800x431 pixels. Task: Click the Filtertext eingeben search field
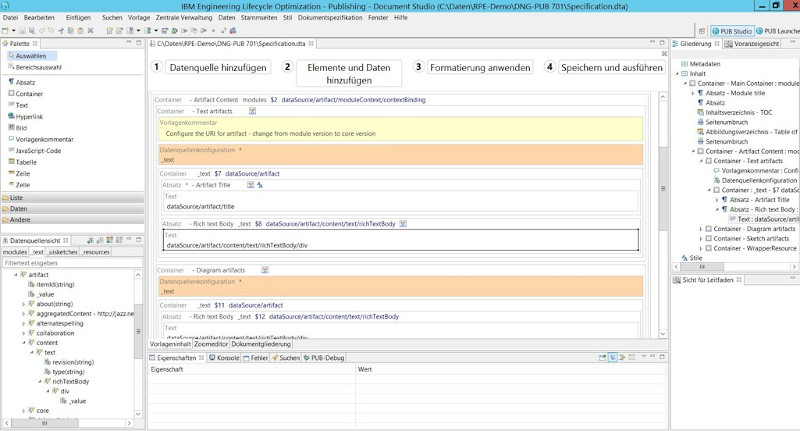(70, 262)
